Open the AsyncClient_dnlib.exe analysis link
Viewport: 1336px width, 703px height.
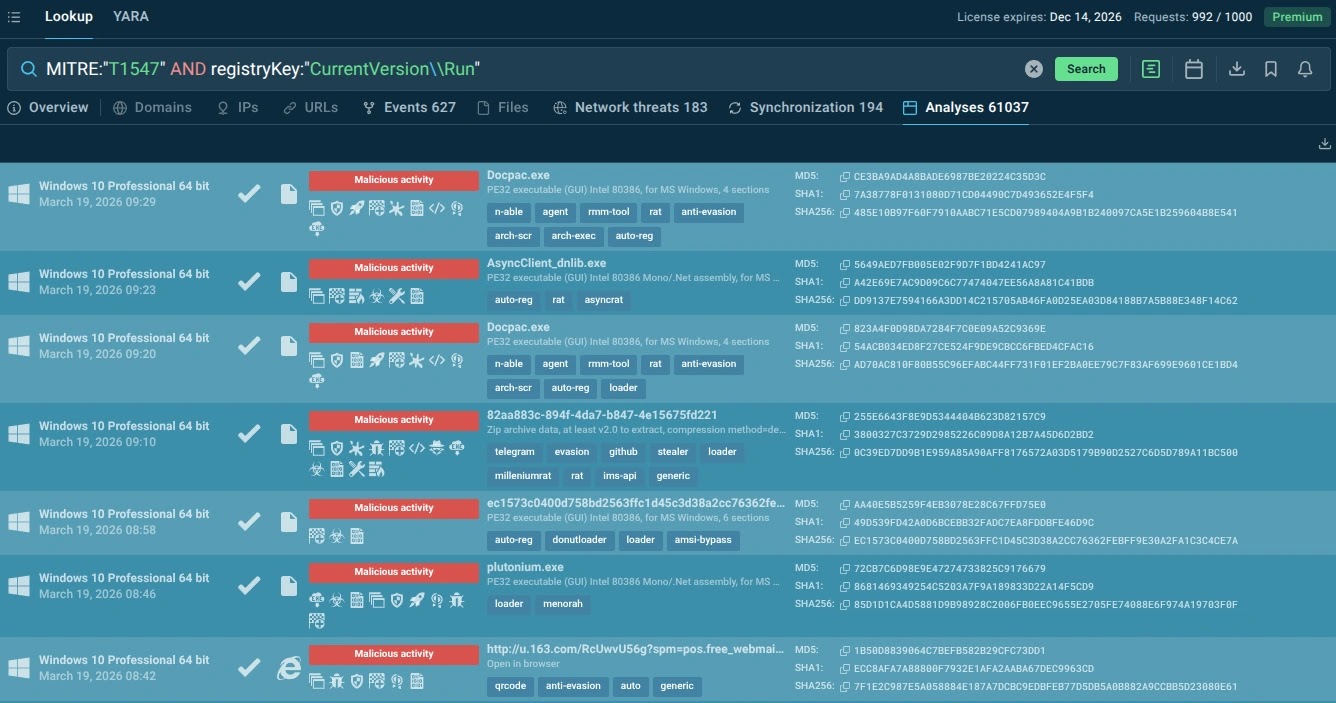pyautogui.click(x=546, y=263)
